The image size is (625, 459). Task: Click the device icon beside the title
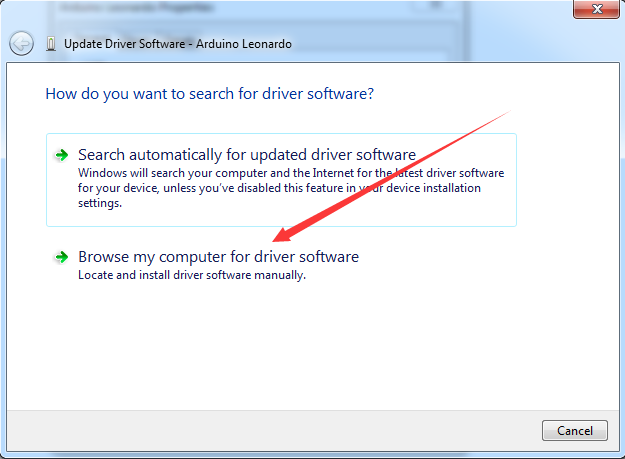tap(51, 43)
